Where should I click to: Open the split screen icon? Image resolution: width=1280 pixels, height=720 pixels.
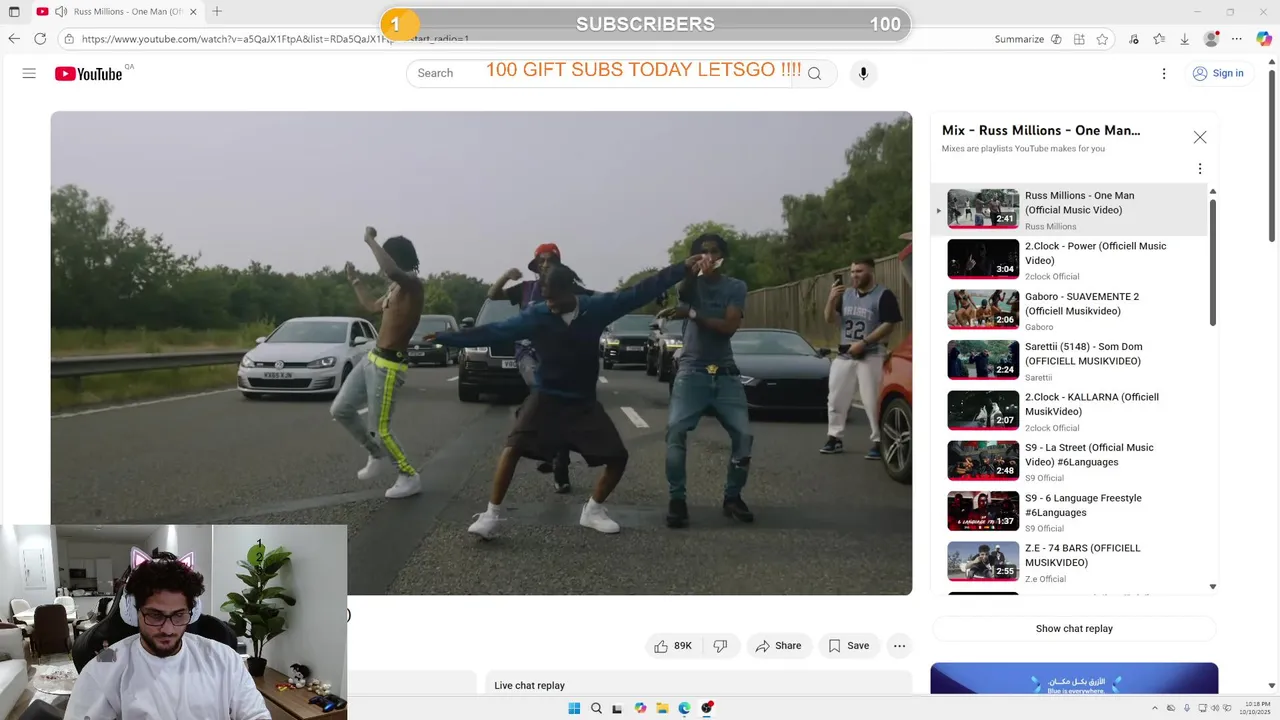coord(1079,39)
